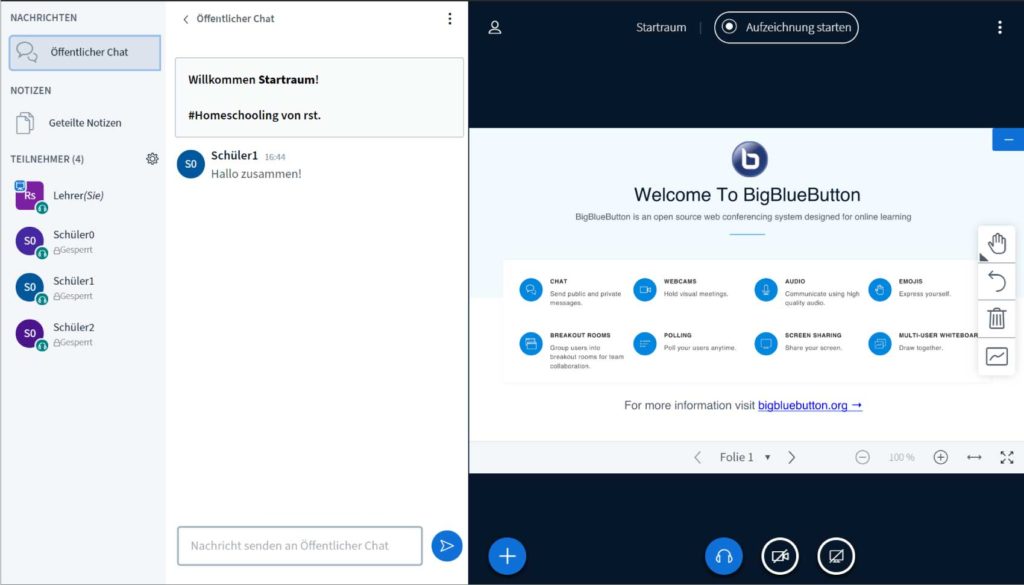The width and height of the screenshot is (1024, 585).
Task: Open chat options three-dot menu
Action: 449,19
